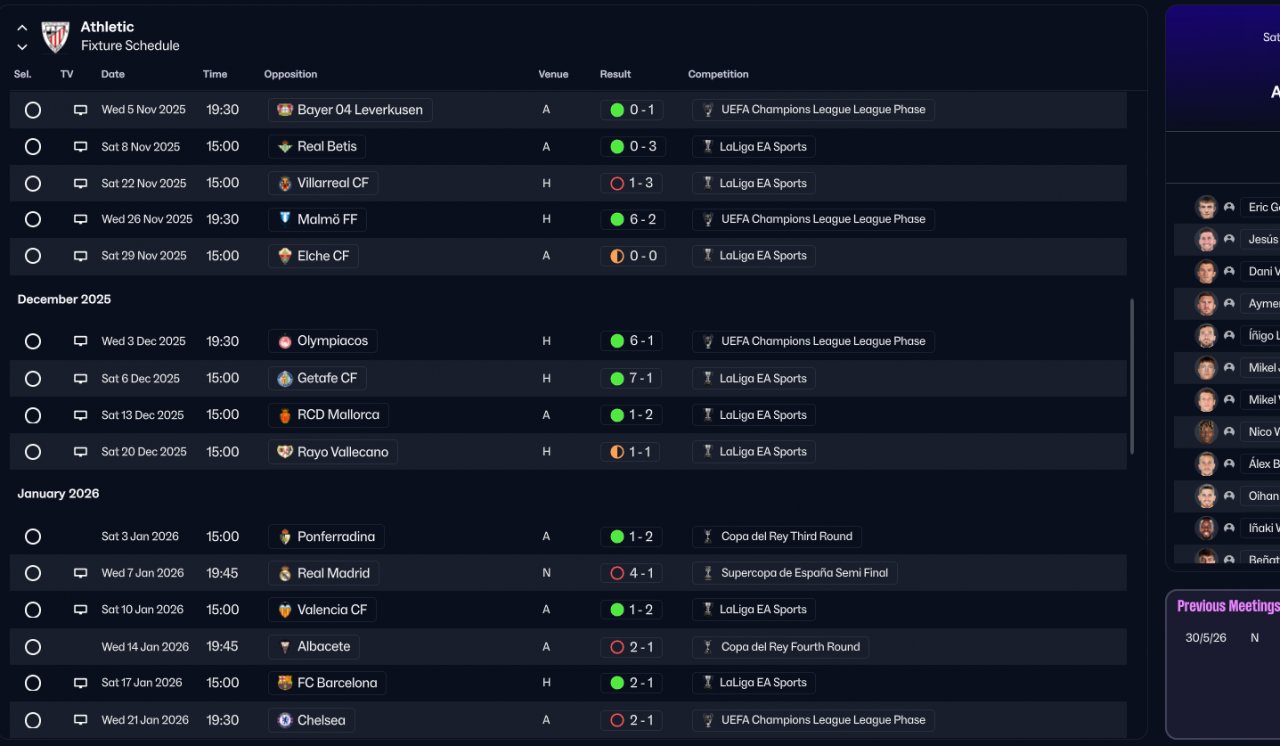Sort fixtures by Date column header

[113, 74]
